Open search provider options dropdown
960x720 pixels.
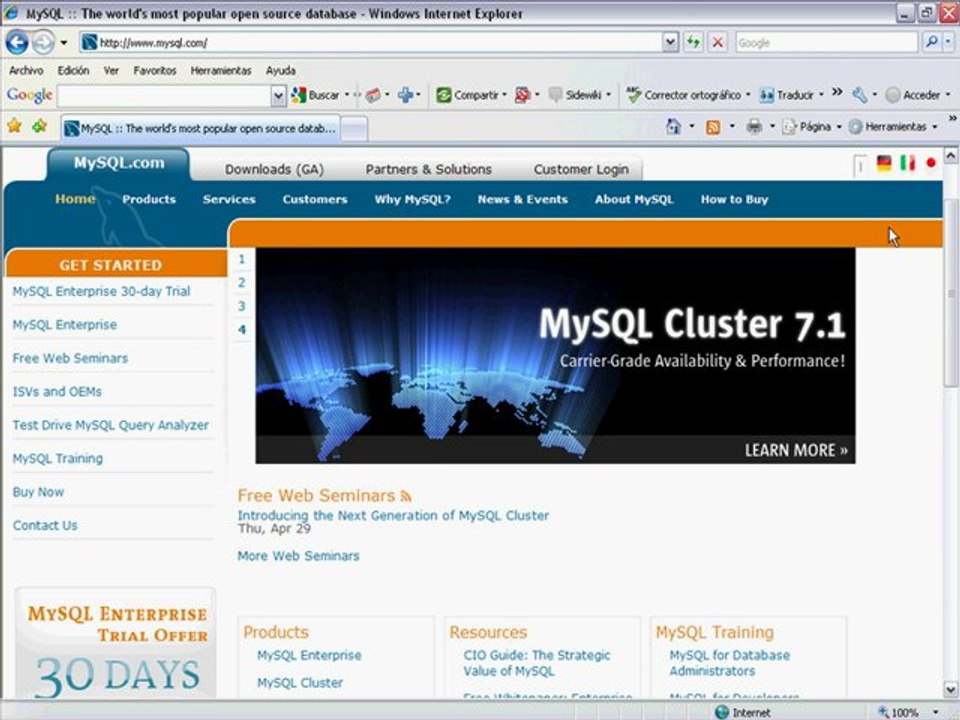tap(948, 42)
